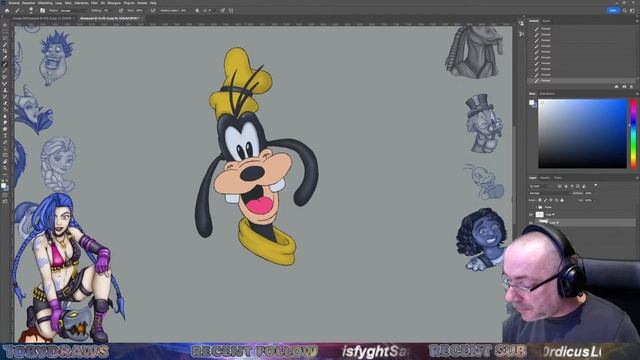Click the rainbow hue slider
Image resolution: width=640 pixels, height=360 pixels.
(x=633, y=133)
